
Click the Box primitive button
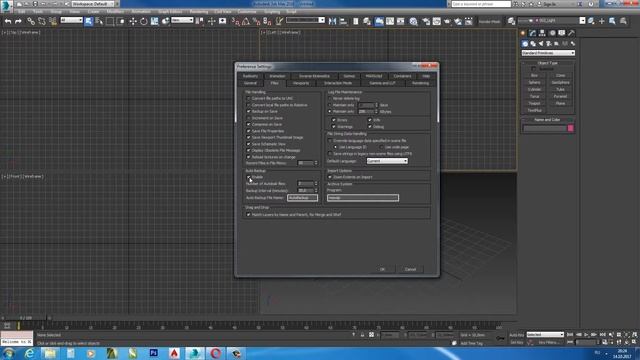(534, 76)
